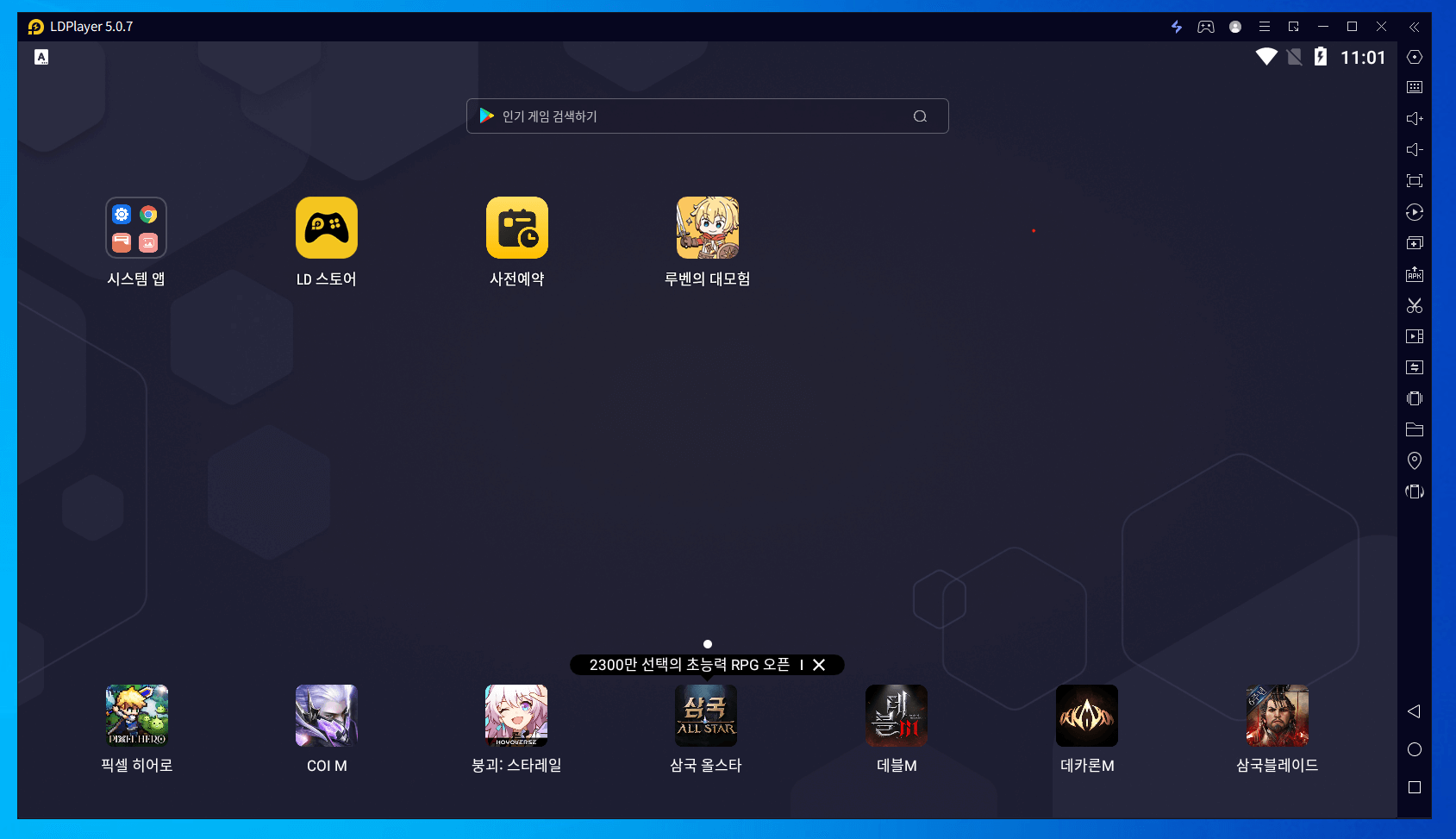Click the popular games search bar

(707, 116)
